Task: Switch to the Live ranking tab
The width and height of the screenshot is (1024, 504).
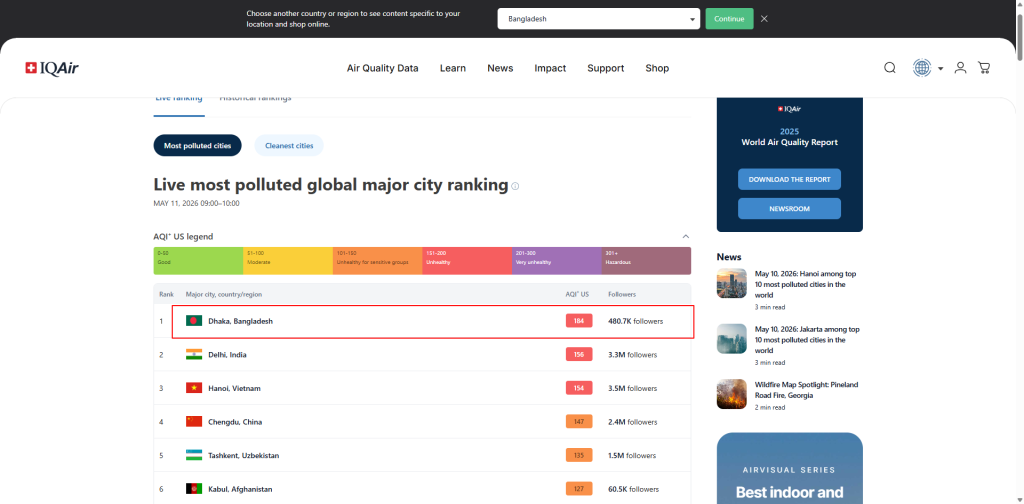Action: [179, 99]
